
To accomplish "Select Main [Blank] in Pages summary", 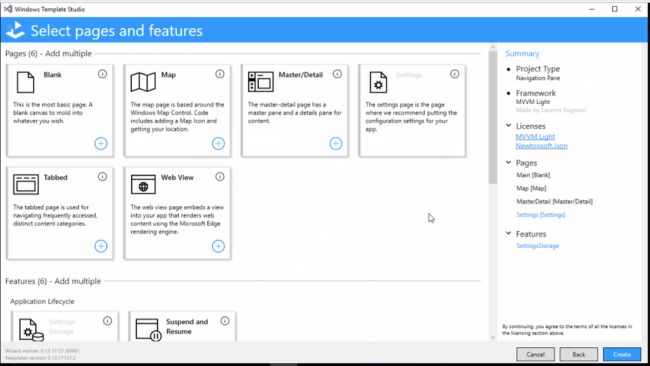I will point(533,175).
